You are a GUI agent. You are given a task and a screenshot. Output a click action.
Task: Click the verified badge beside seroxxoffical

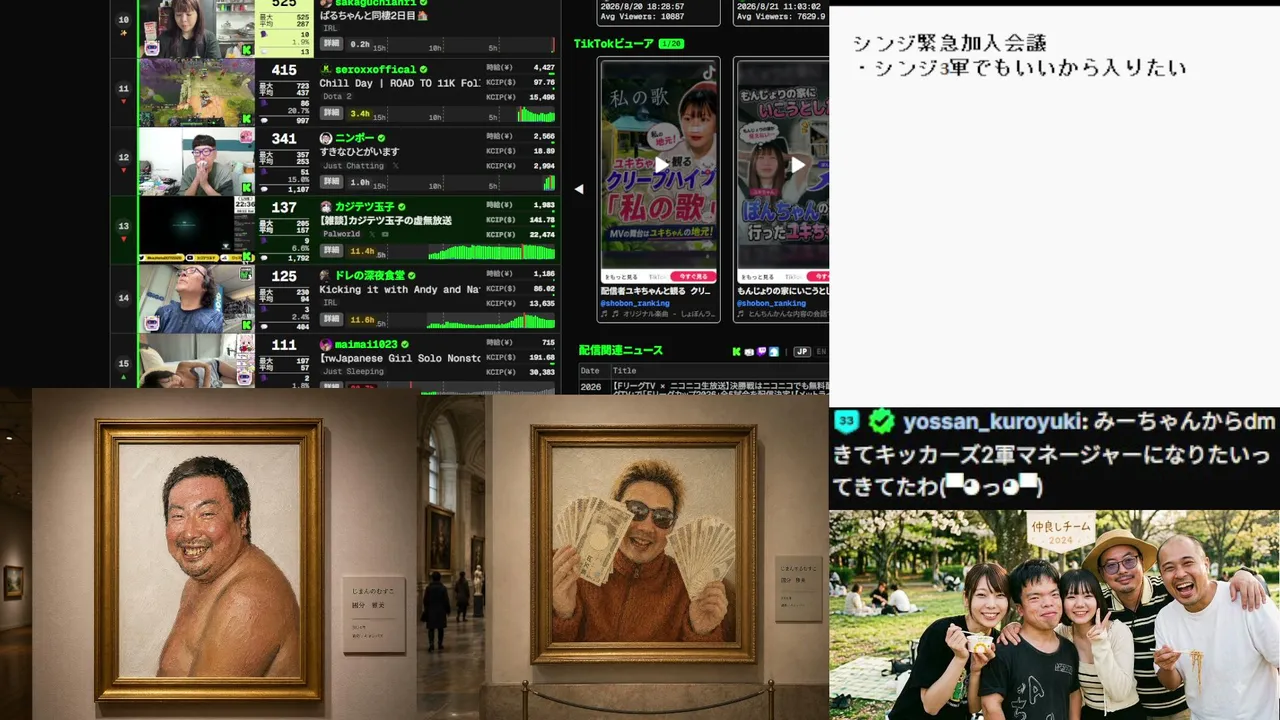[423, 69]
